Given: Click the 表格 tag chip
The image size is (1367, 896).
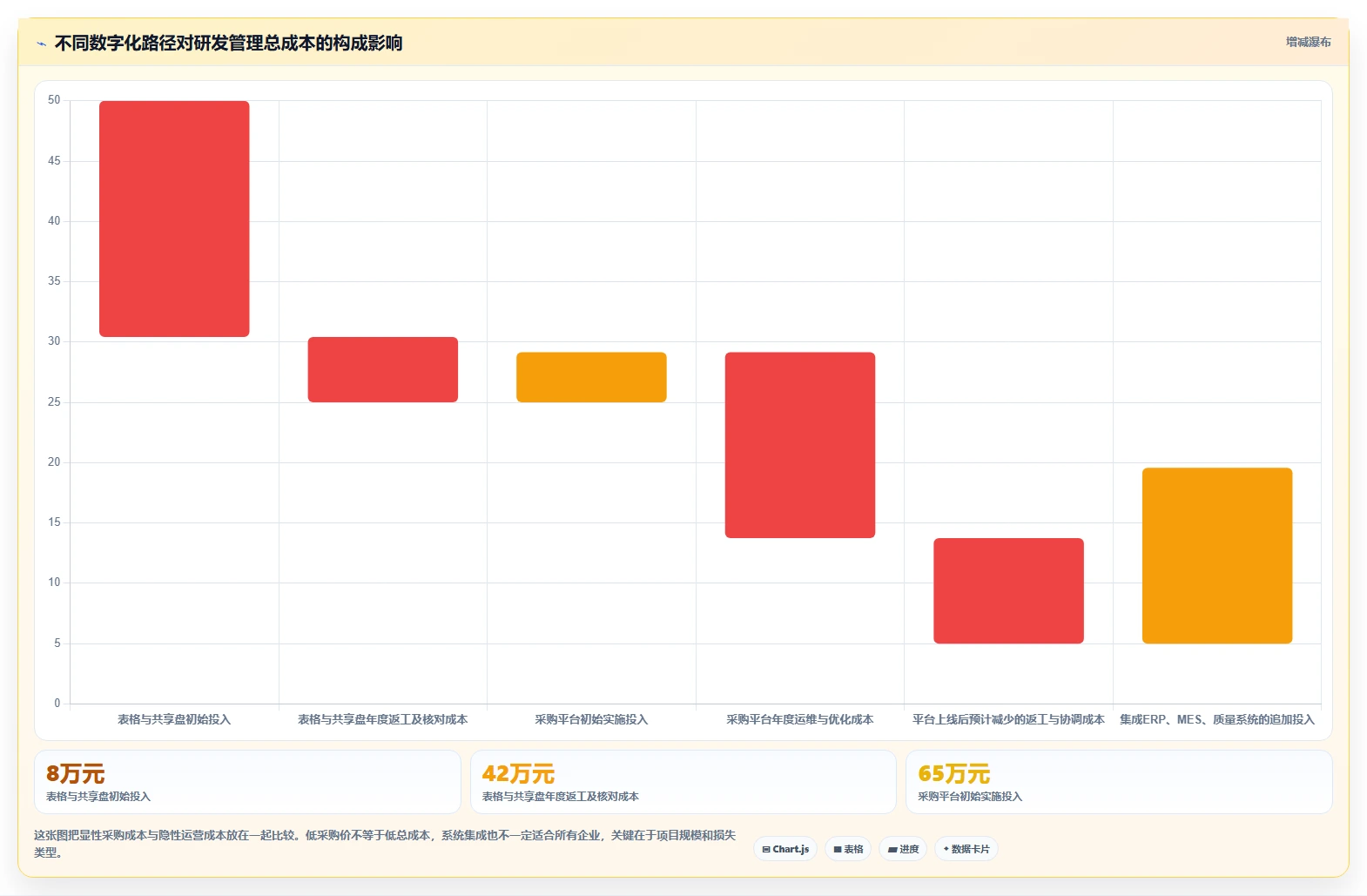Looking at the screenshot, I should pos(848,849).
